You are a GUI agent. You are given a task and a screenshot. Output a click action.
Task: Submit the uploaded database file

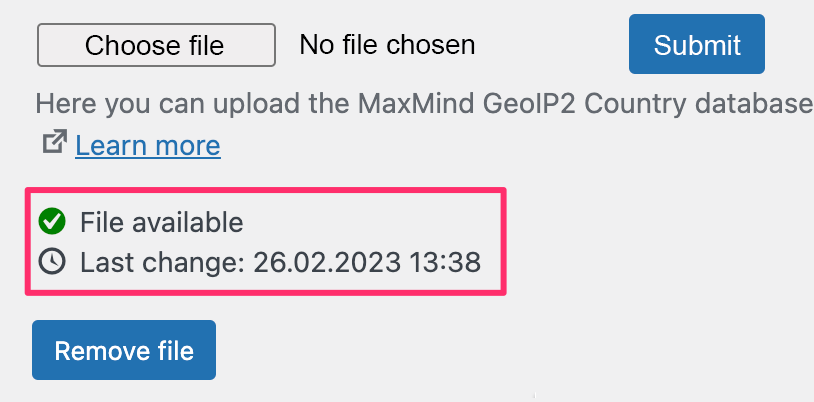(697, 44)
